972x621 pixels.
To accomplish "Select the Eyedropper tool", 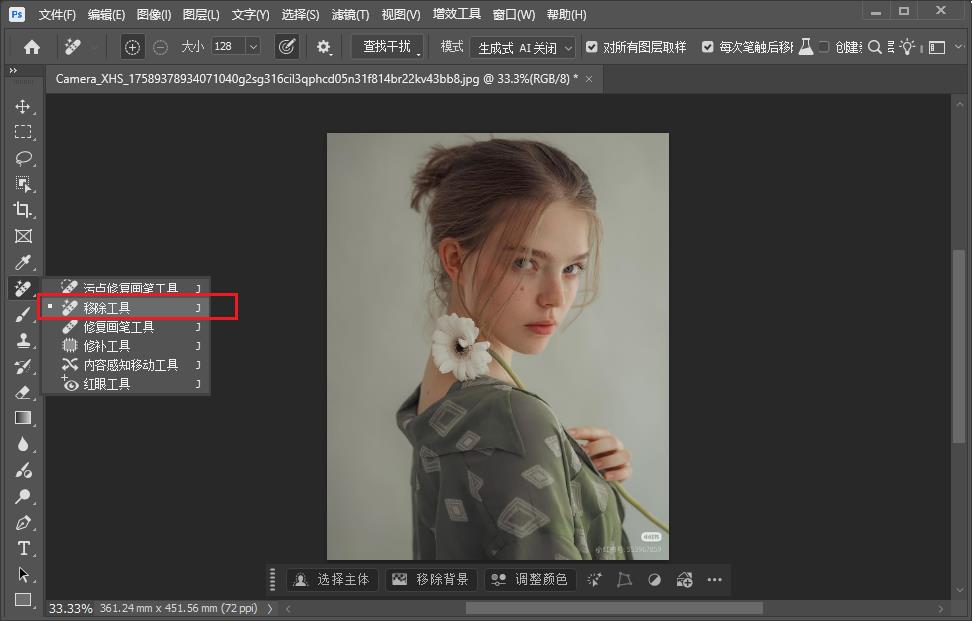I will pyautogui.click(x=23, y=262).
